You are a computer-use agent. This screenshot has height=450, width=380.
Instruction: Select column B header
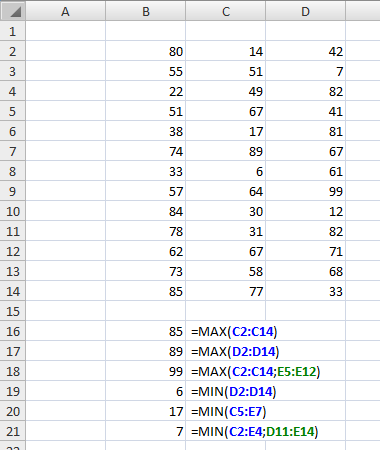click(146, 11)
